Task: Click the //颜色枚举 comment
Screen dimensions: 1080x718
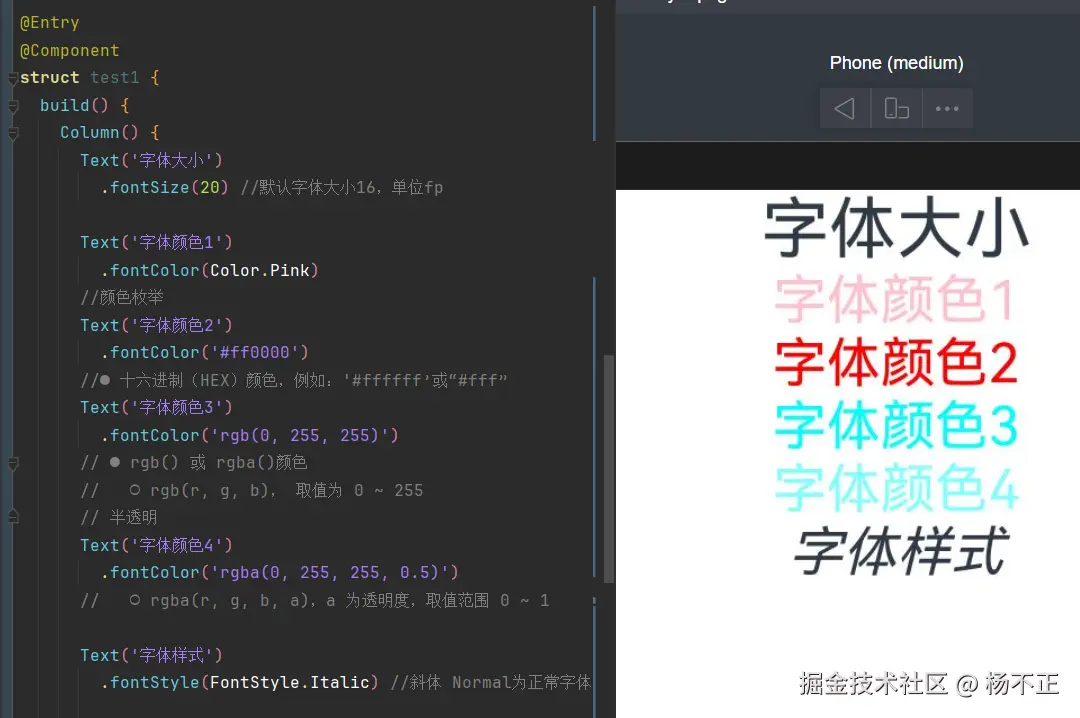Action: [122, 298]
